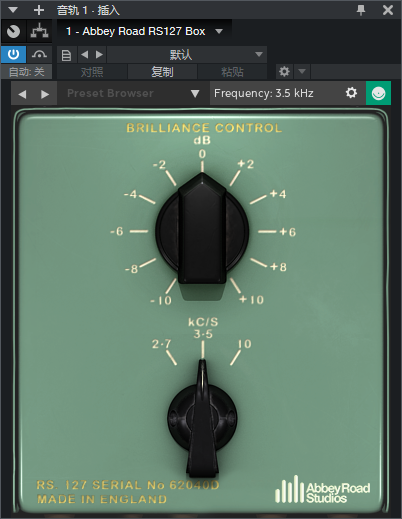Image resolution: width=402 pixels, height=519 pixels.
Task: Expand the Preset Browser dropdown arrow
Action: 195,94
